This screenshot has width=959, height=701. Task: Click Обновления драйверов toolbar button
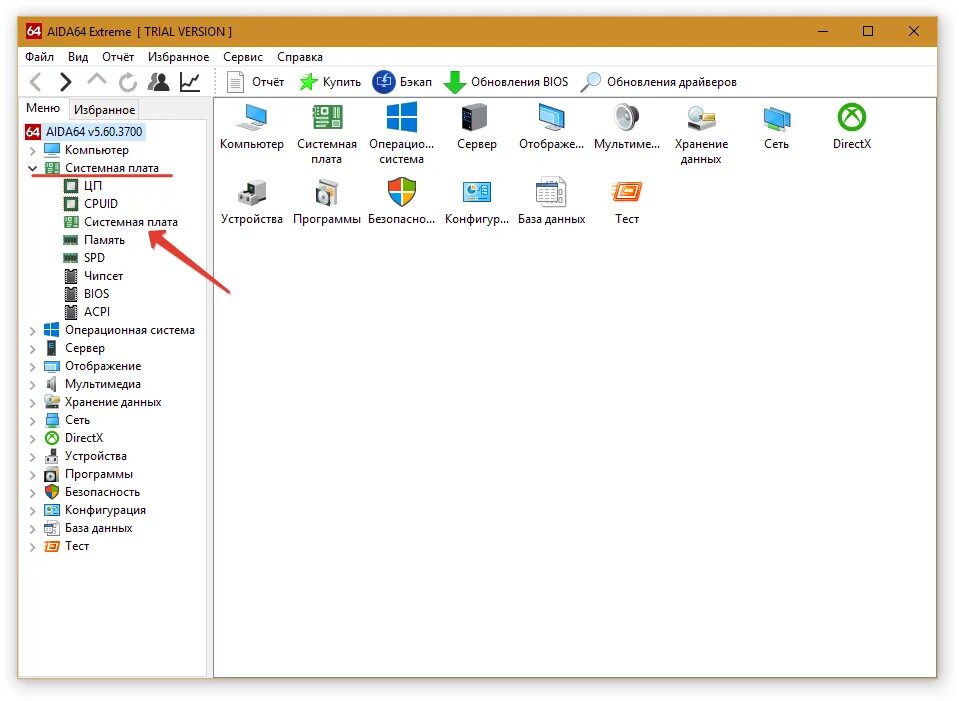coord(658,81)
